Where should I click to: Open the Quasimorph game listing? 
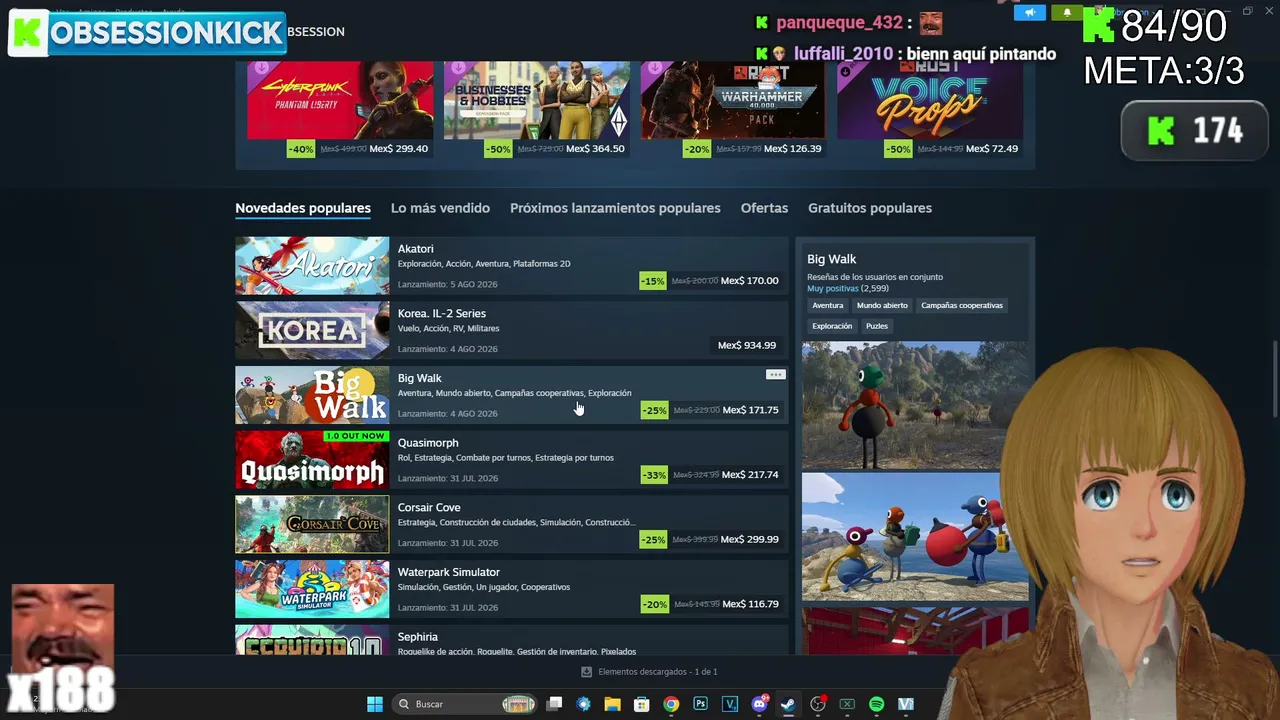coord(512,460)
